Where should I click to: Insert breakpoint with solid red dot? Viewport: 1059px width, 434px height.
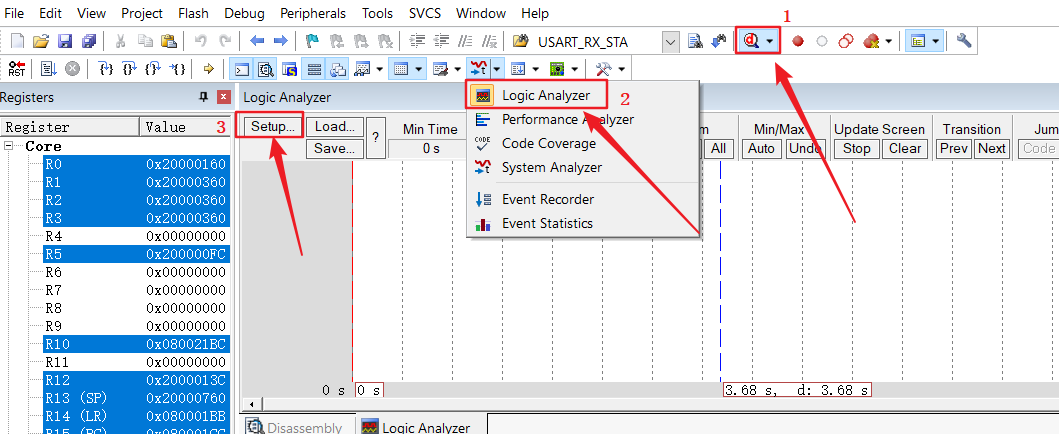798,41
